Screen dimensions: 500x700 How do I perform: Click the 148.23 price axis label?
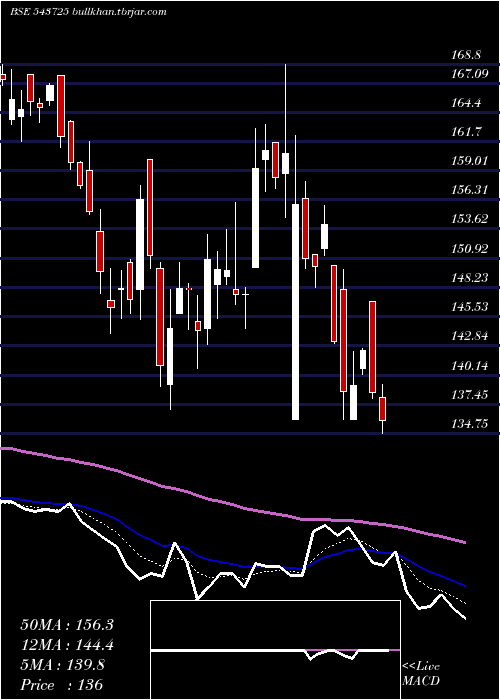pos(470,278)
